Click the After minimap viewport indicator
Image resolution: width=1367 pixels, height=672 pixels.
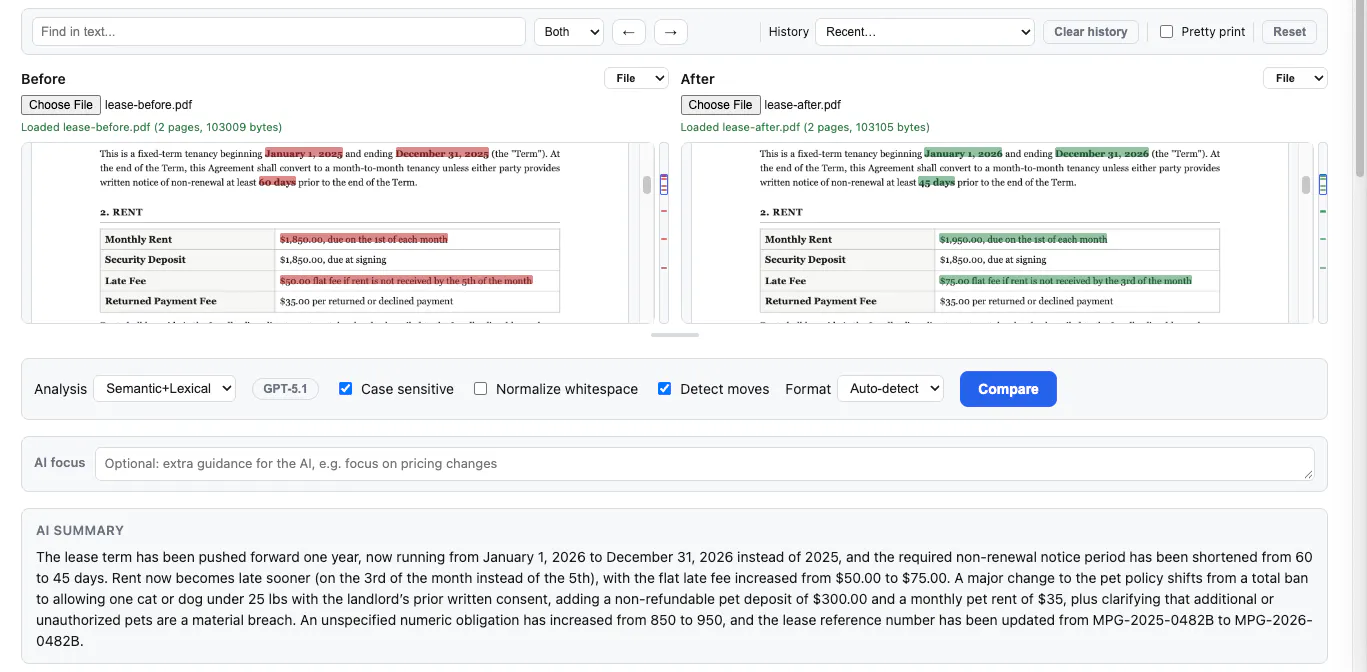tap(1323, 184)
